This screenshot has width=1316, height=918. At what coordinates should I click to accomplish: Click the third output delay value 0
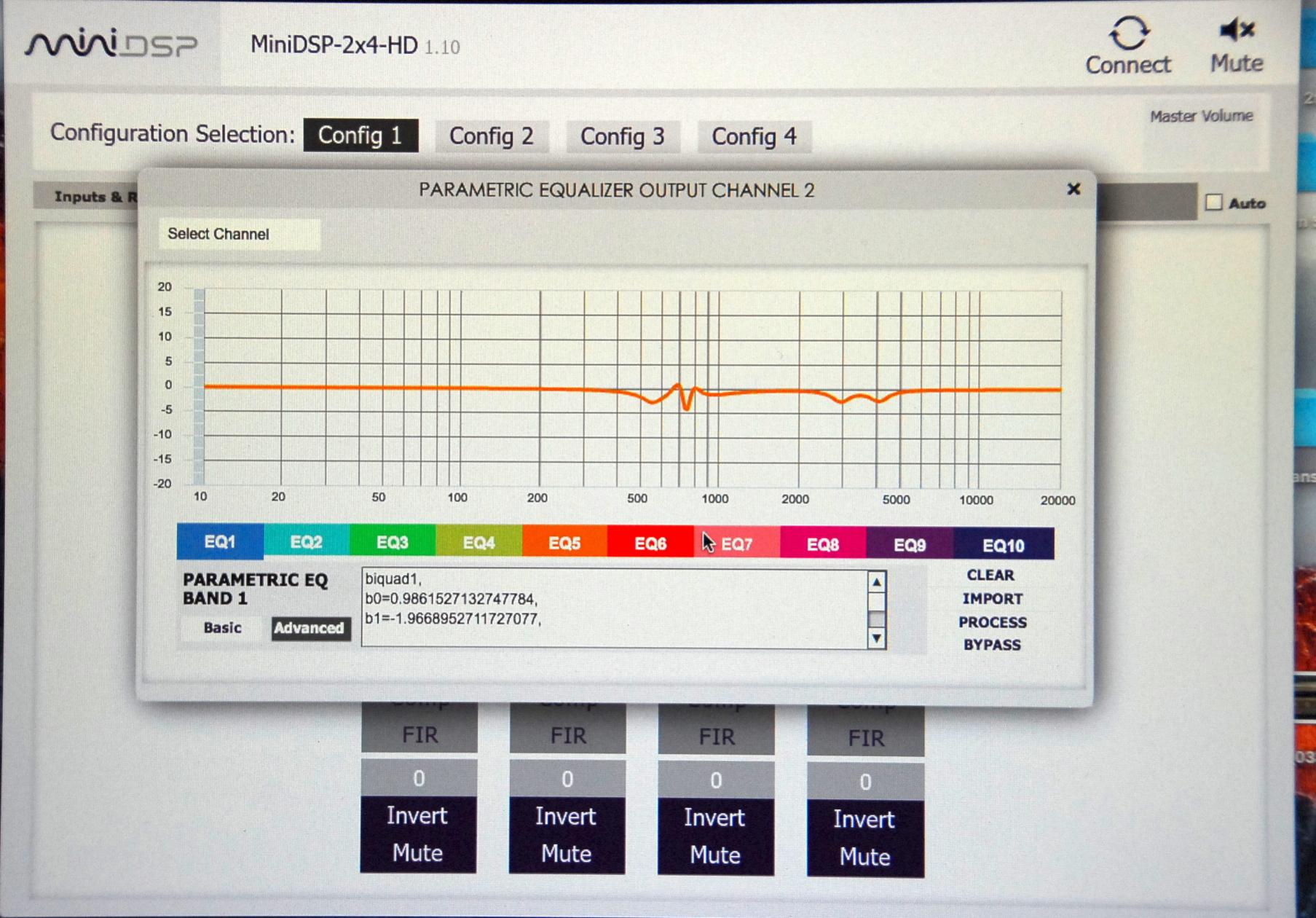pyautogui.click(x=717, y=780)
